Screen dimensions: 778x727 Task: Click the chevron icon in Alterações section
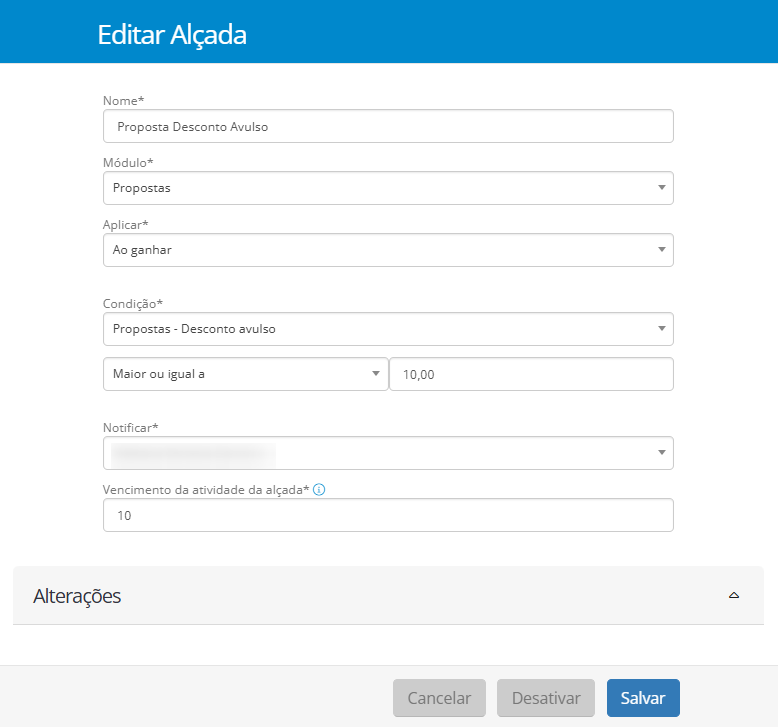(734, 596)
